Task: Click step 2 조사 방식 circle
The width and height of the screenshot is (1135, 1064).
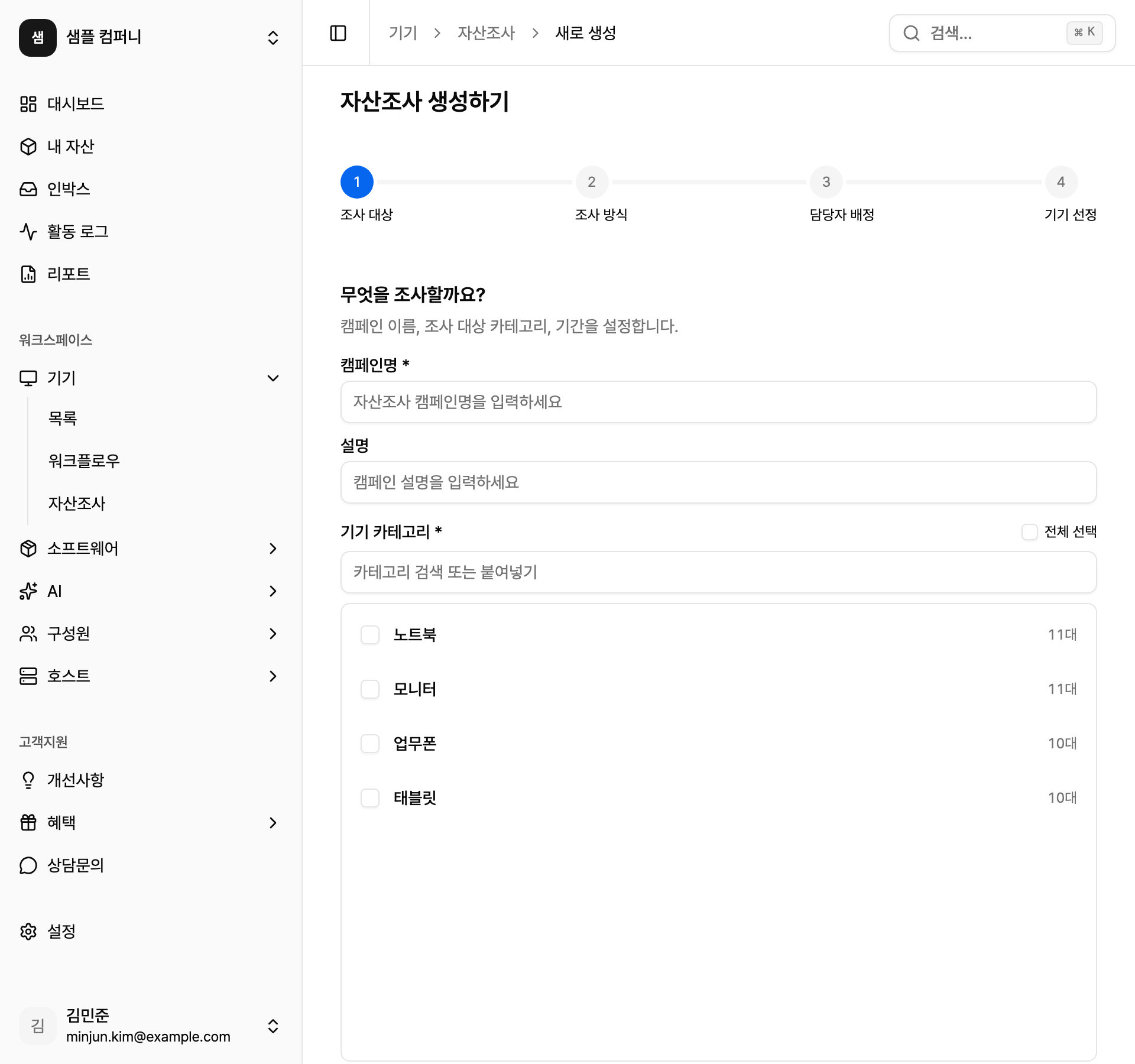Action: coord(591,182)
